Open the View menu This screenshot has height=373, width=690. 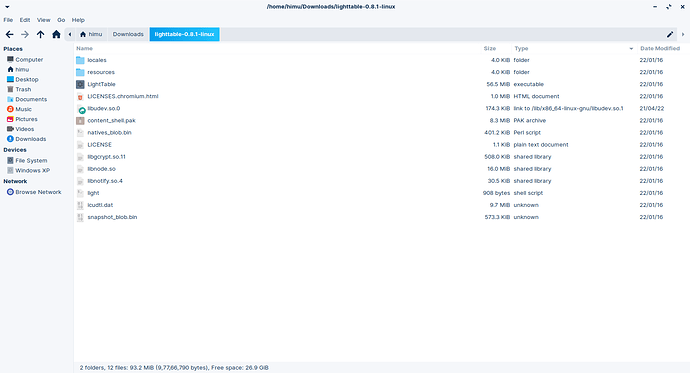44,20
